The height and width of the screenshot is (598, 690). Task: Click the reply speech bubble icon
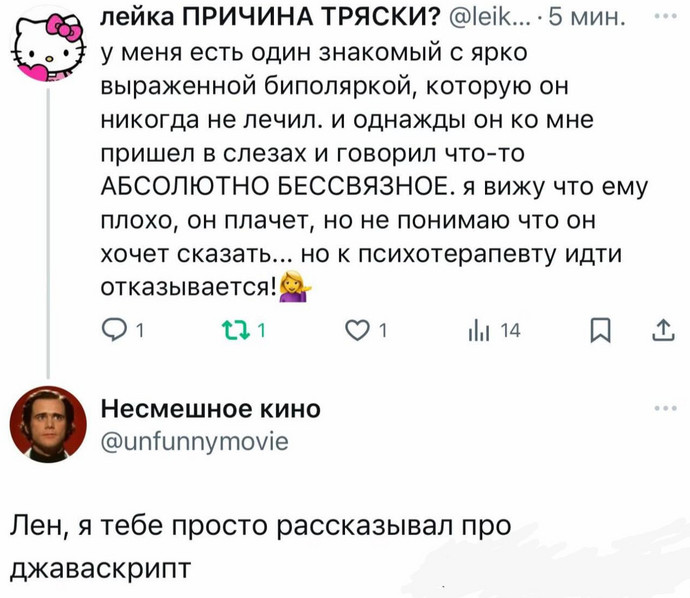tap(116, 330)
